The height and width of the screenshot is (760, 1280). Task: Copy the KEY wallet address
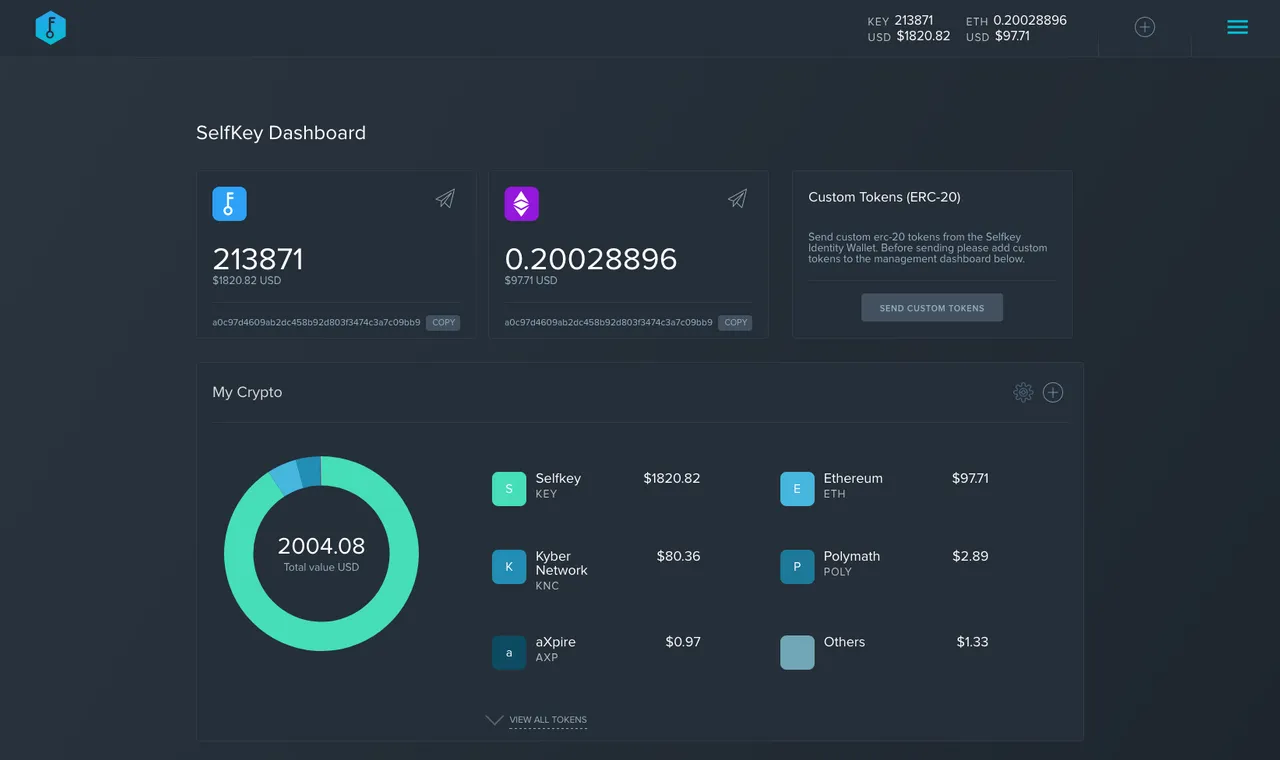click(443, 323)
